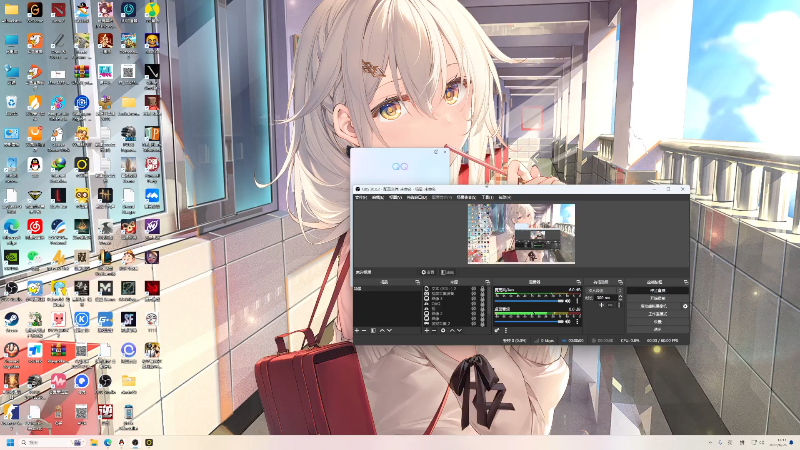Open the View menu in OBS
The image size is (800, 450).
pyautogui.click(x=395, y=197)
